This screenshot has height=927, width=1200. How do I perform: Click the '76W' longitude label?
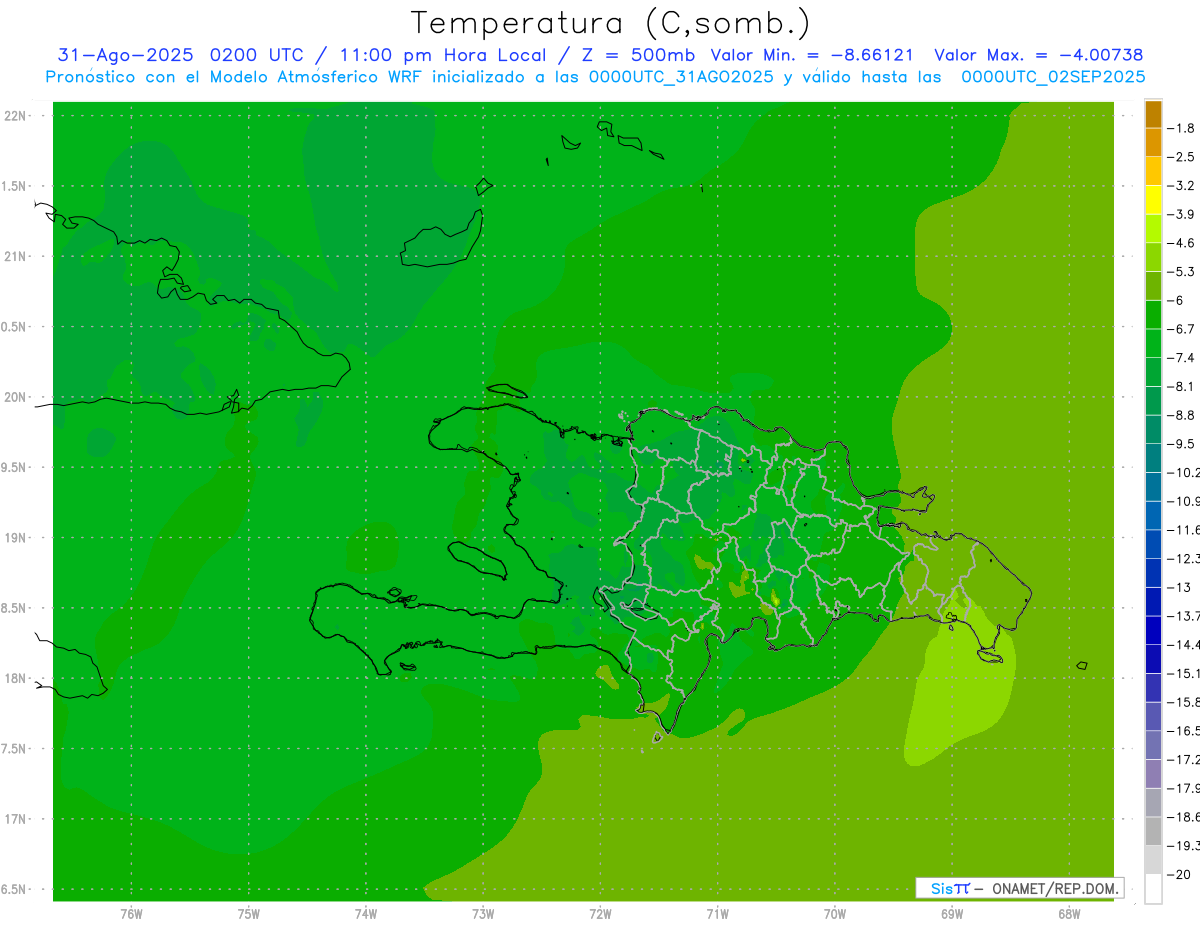click(x=131, y=914)
